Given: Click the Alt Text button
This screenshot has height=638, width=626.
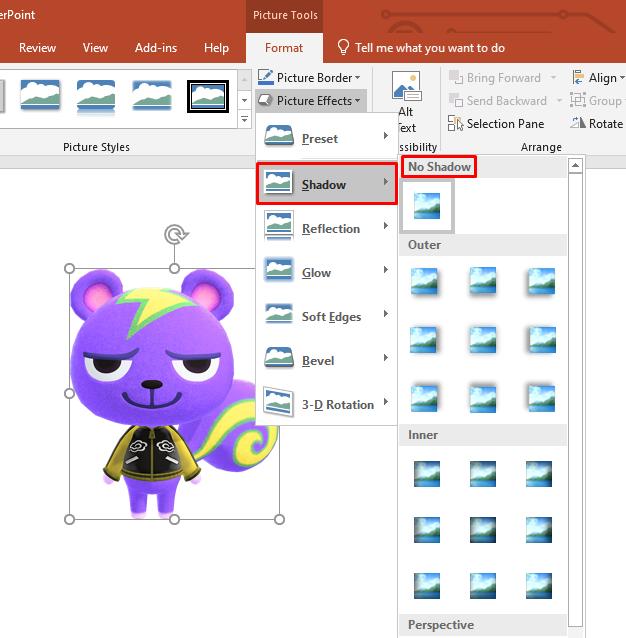Looking at the screenshot, I should [407, 102].
